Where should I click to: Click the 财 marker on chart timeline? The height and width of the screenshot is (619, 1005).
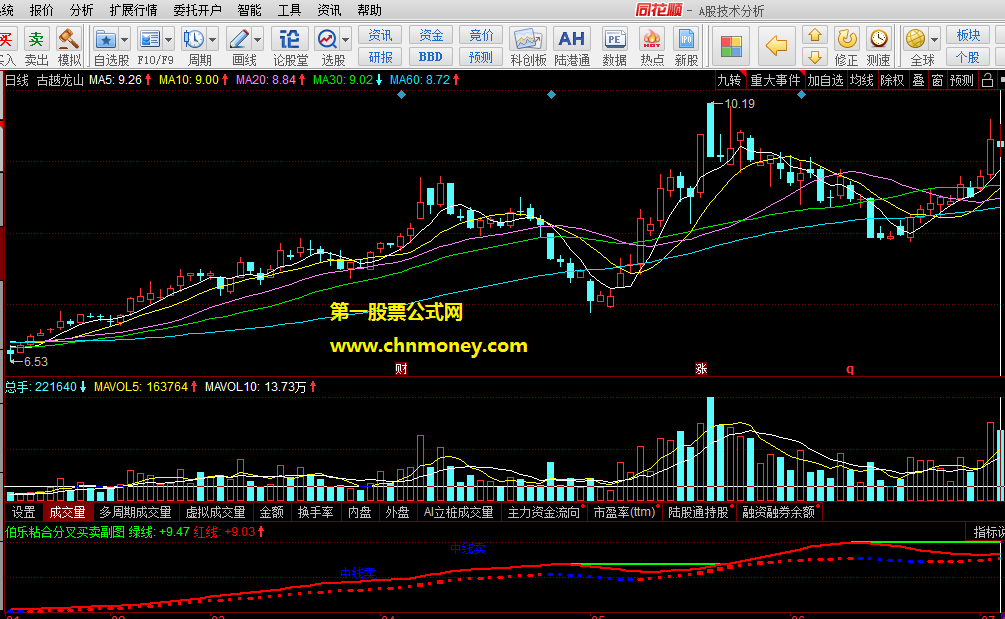[x=401, y=368]
